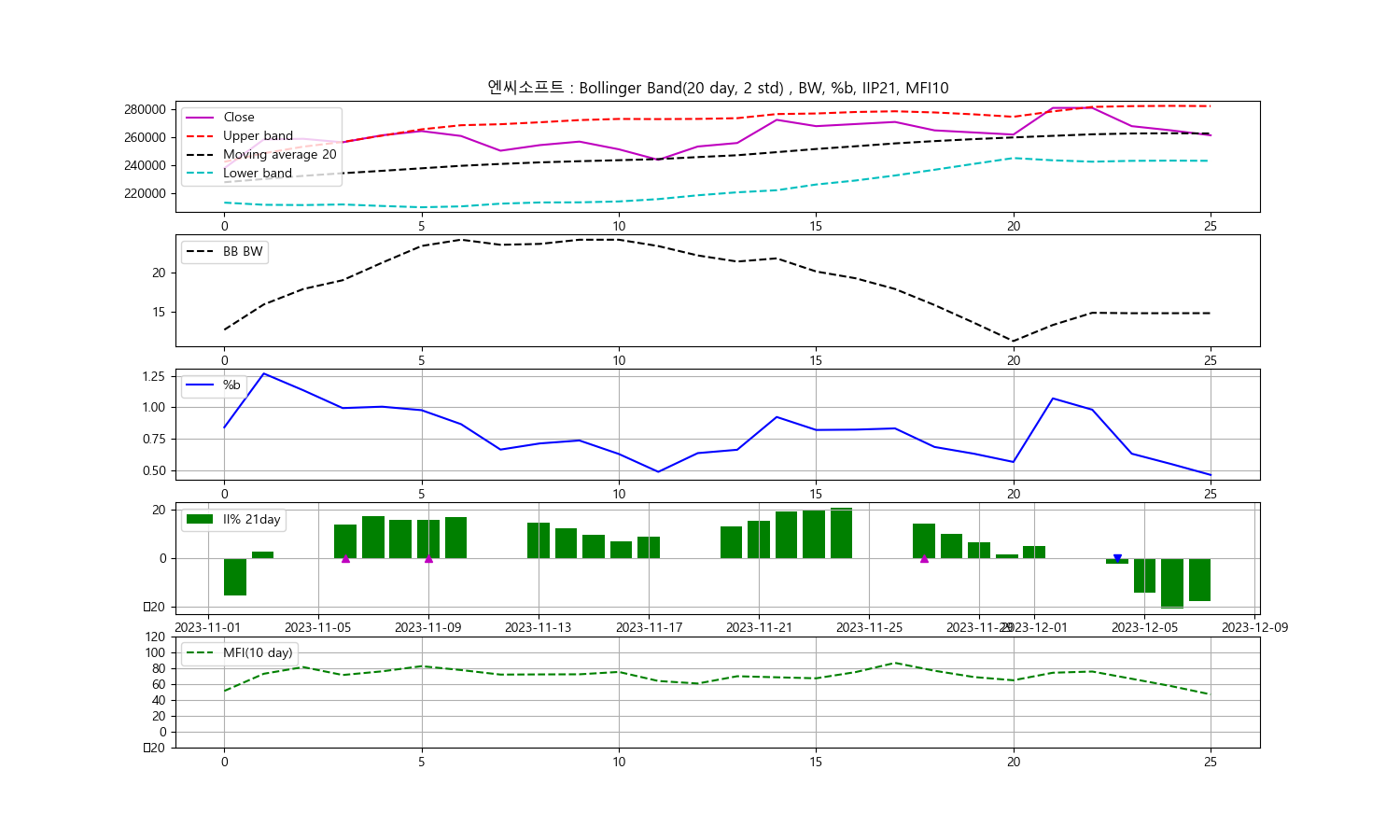Screen dimensions: 1400x840
Task: Select the 'BB BW' legend label
Action: pyautogui.click(x=243, y=251)
